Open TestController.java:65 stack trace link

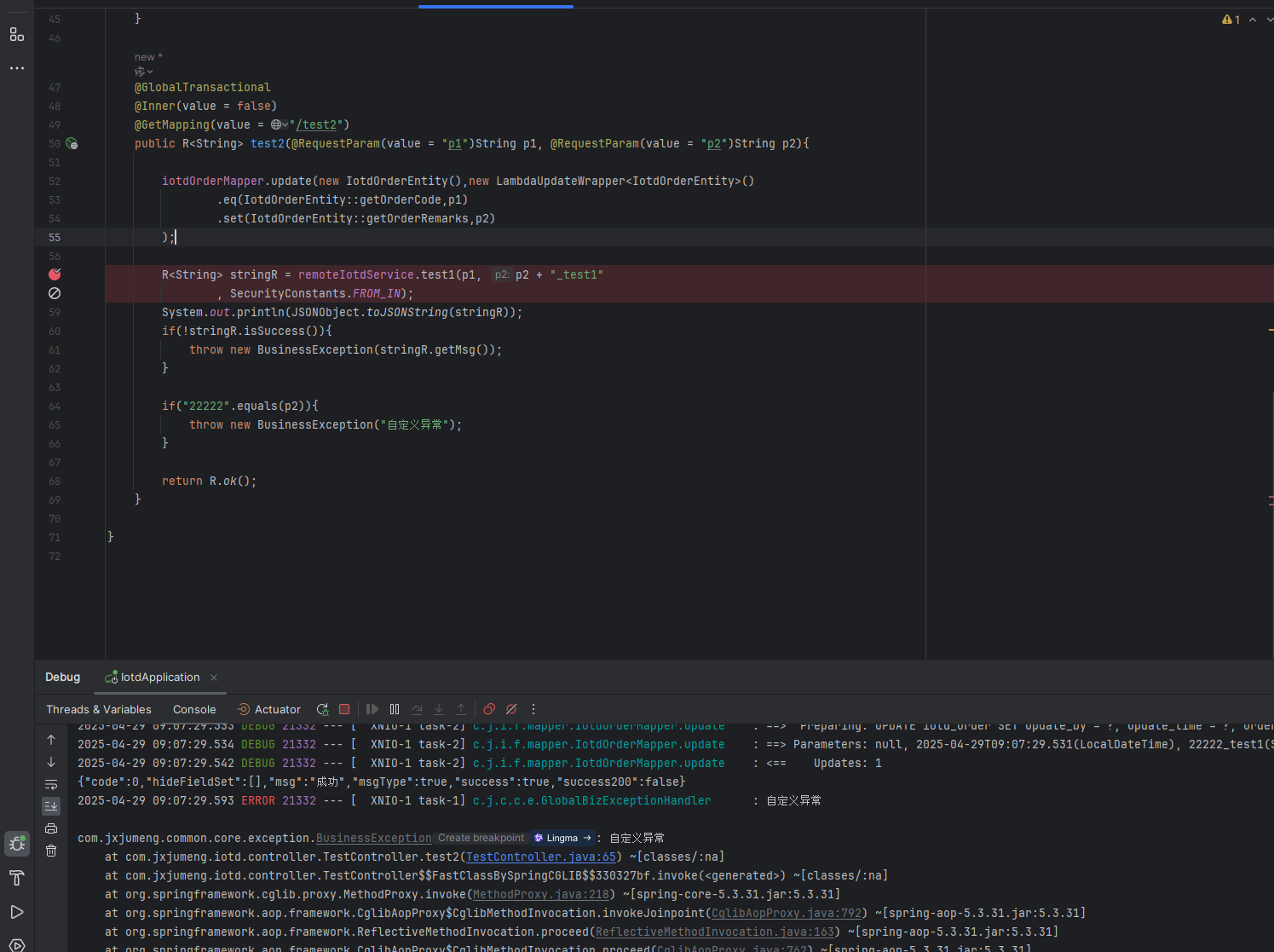(540, 857)
